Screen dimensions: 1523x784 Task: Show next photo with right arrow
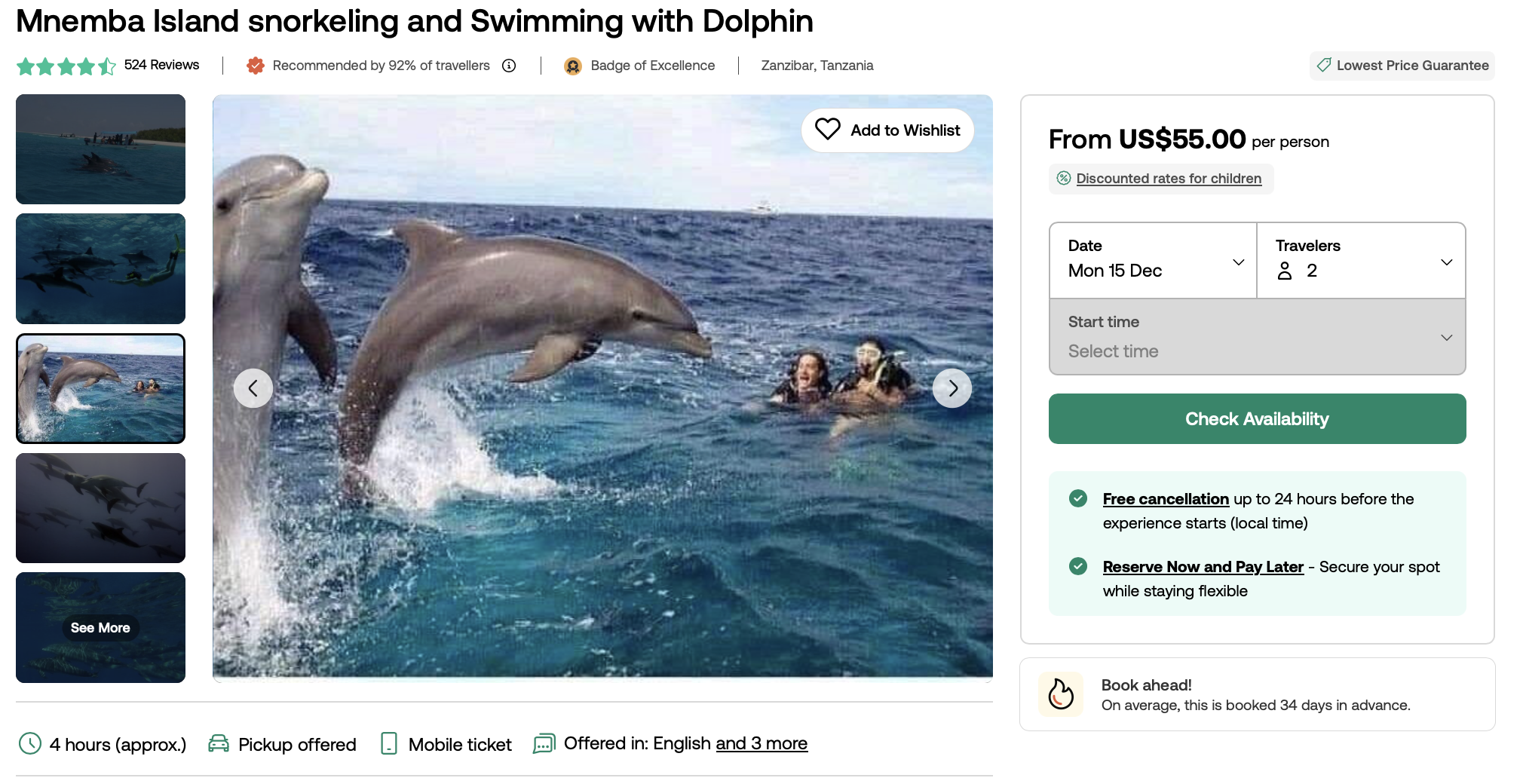pos(952,388)
